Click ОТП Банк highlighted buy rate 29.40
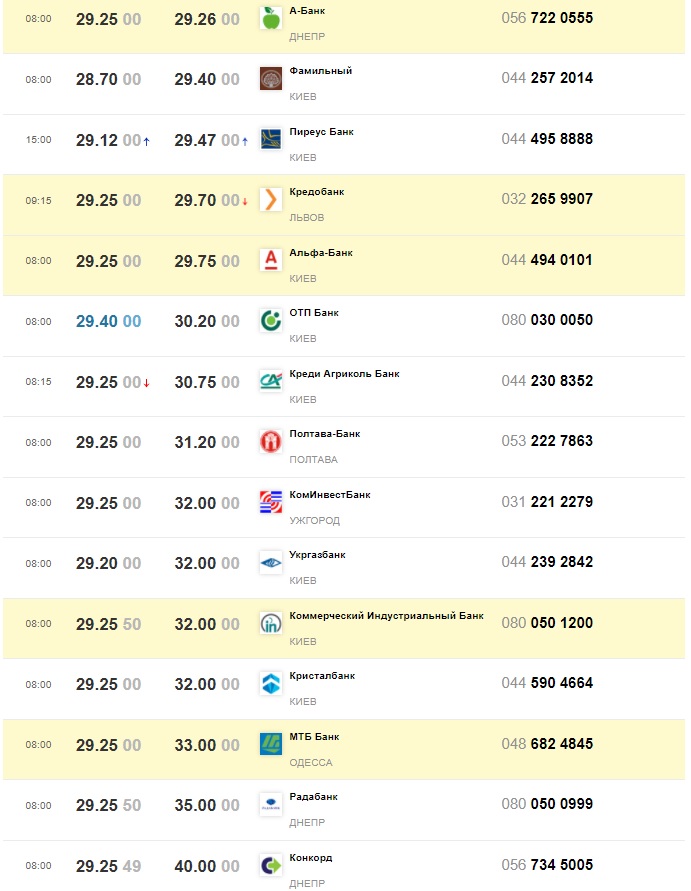The image size is (691, 891). pyautogui.click(x=108, y=321)
